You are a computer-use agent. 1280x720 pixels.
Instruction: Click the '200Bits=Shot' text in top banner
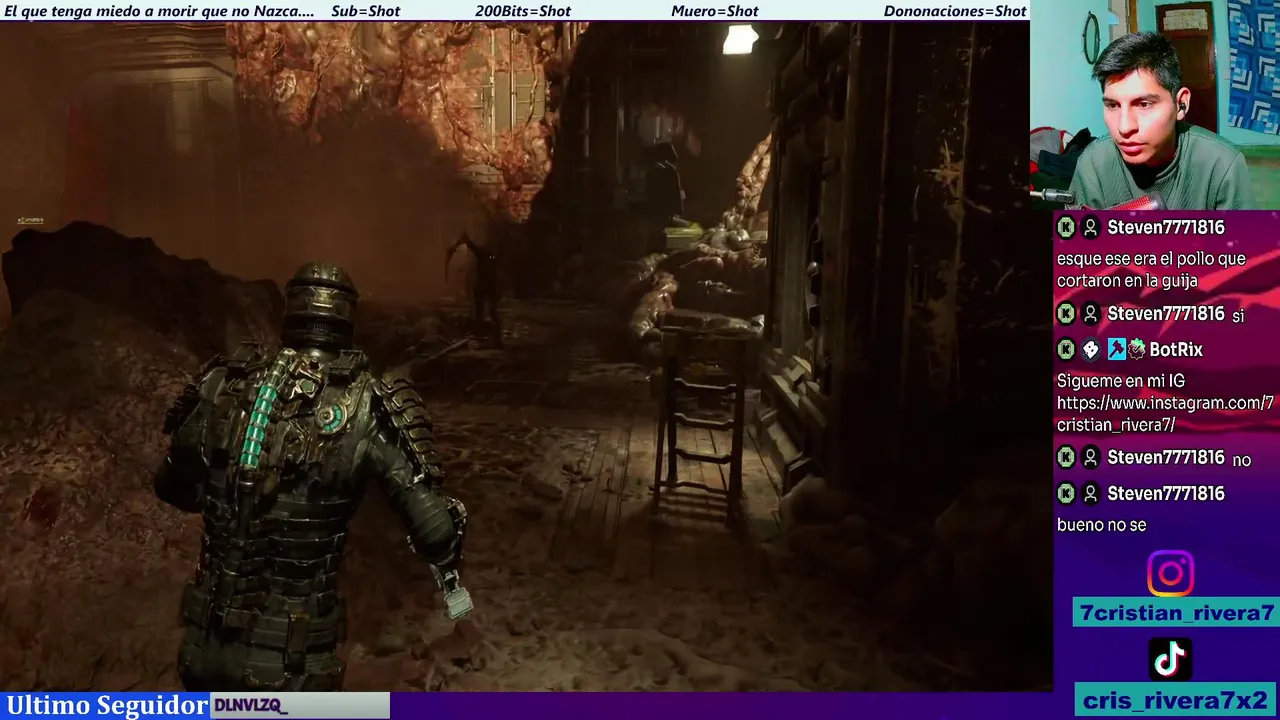tap(523, 11)
